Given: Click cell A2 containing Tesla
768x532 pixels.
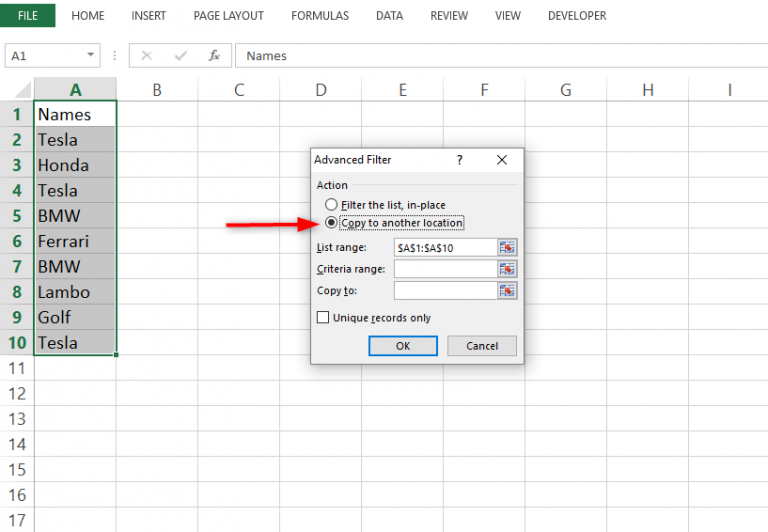Looking at the screenshot, I should coord(75,140).
